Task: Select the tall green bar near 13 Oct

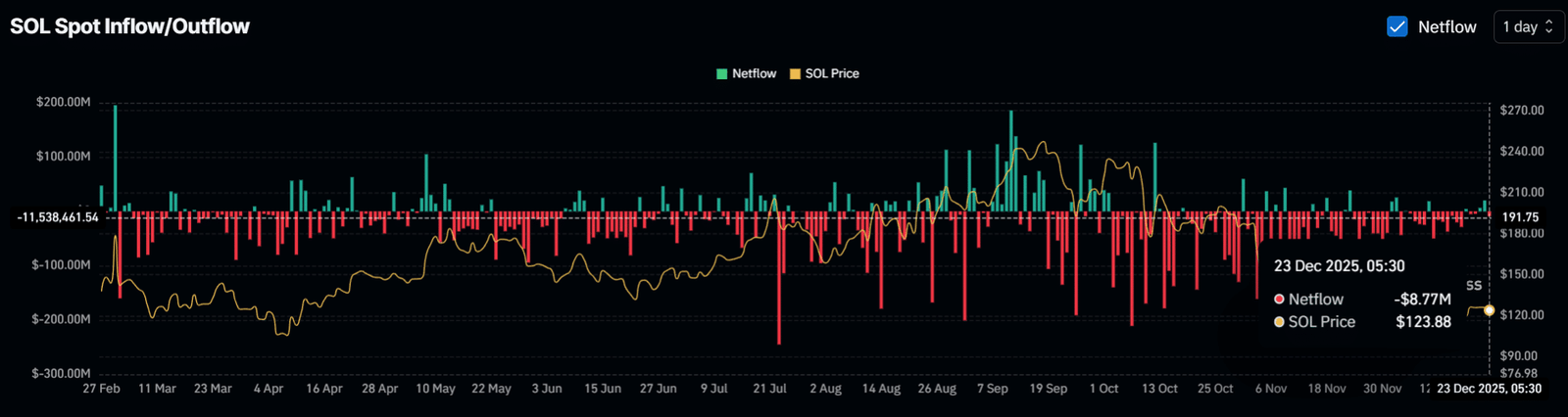Action: tap(1155, 177)
